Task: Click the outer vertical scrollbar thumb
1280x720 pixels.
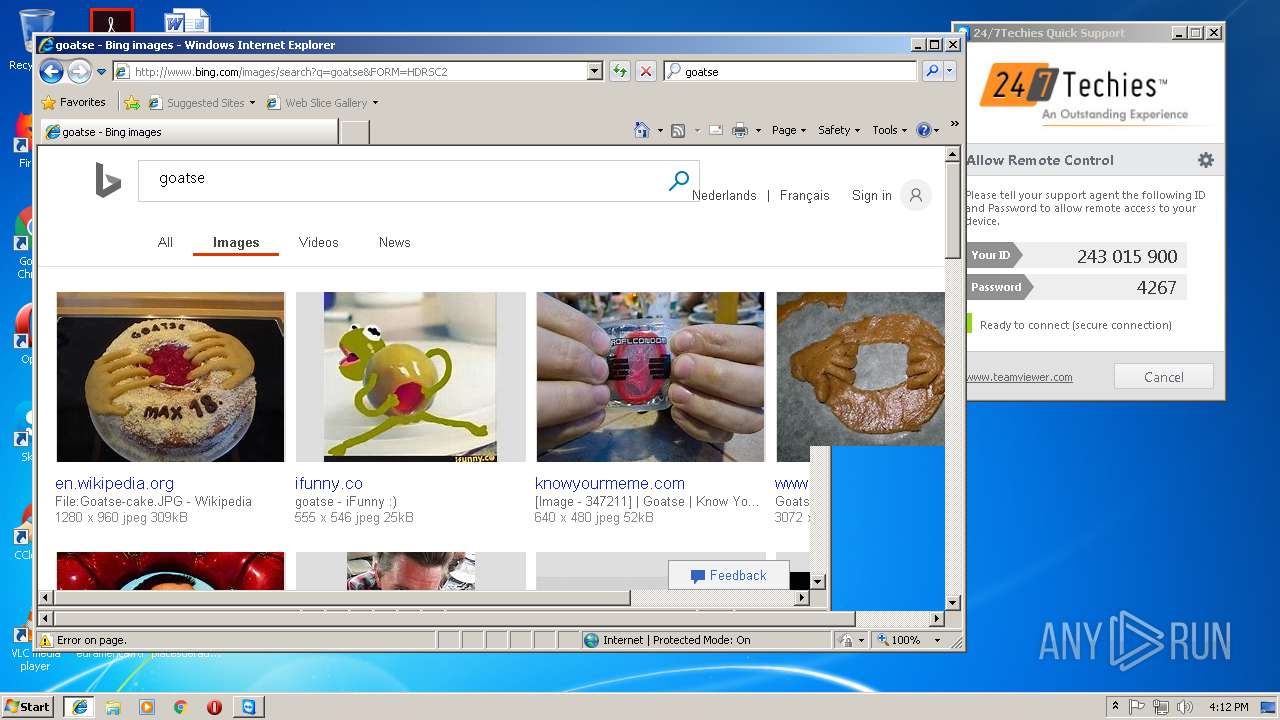Action: tap(952, 210)
